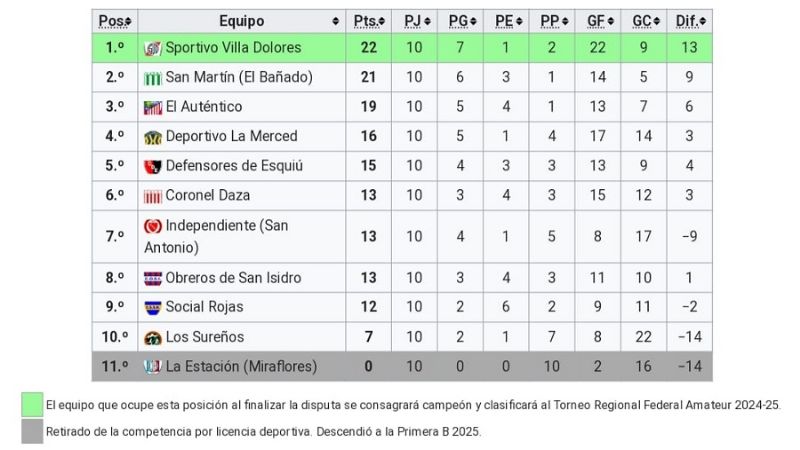Screen dimensions: 800x450
Task: Click Deportivo La Merced crest icon
Action: coord(153,137)
